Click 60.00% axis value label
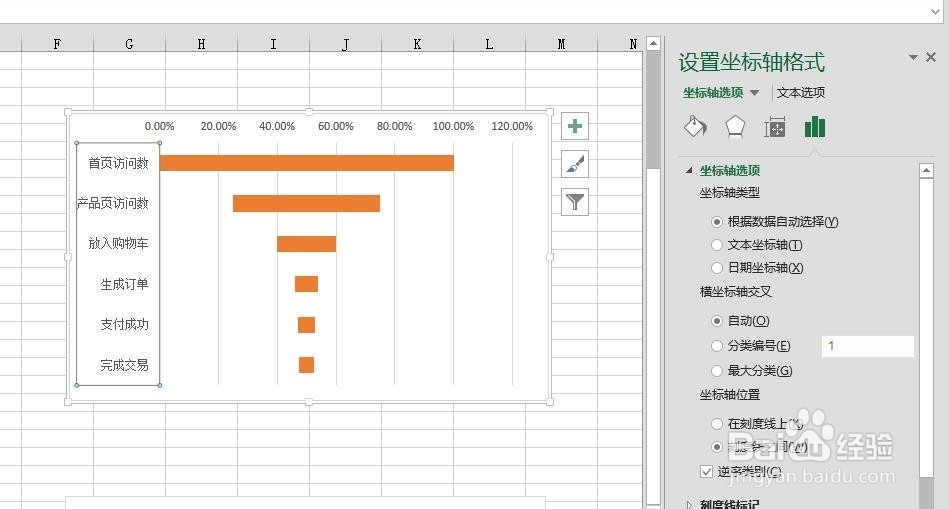This screenshot has width=949, height=509. pyautogui.click(x=336, y=126)
